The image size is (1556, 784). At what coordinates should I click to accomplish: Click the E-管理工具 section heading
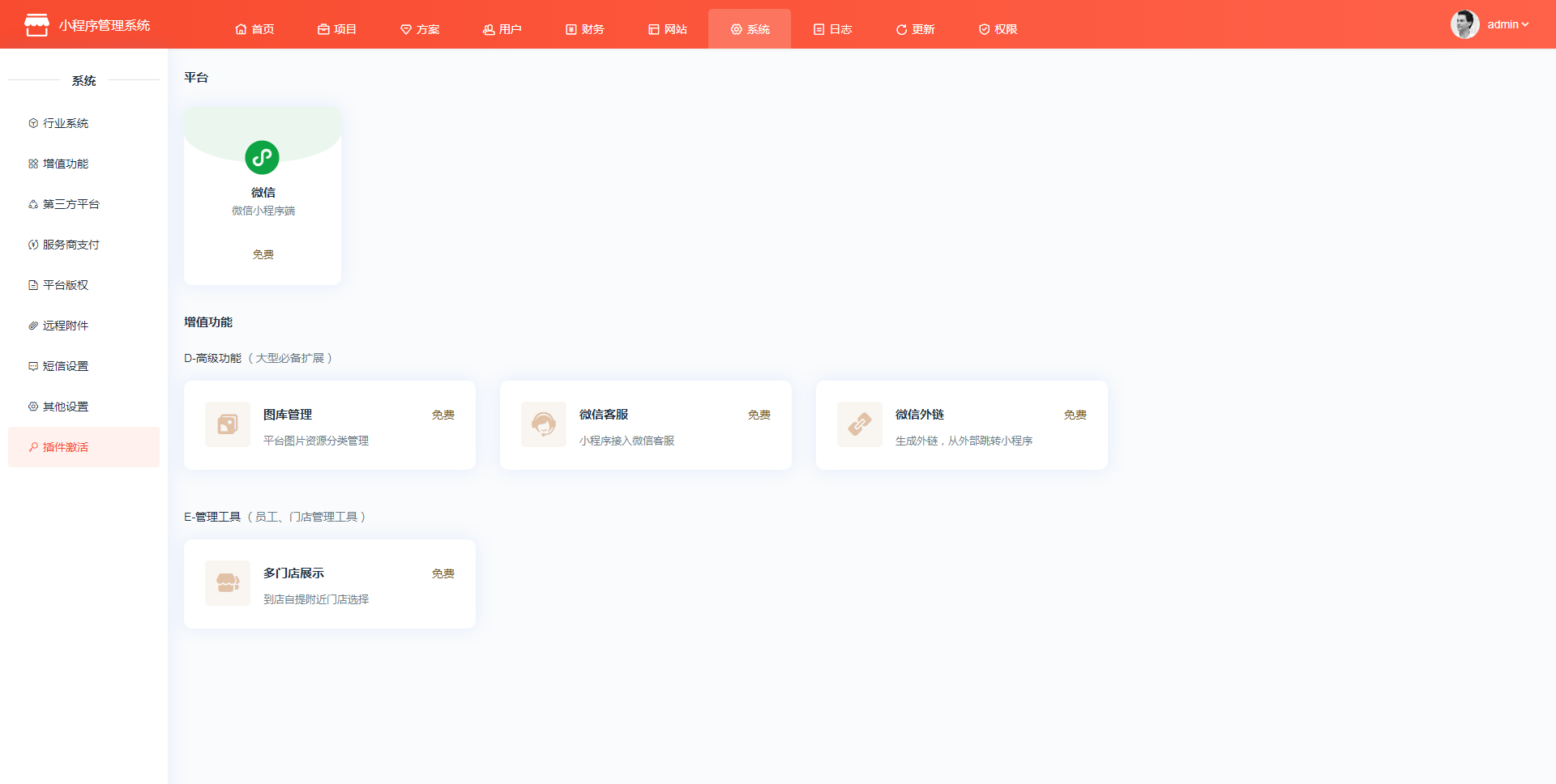212,517
